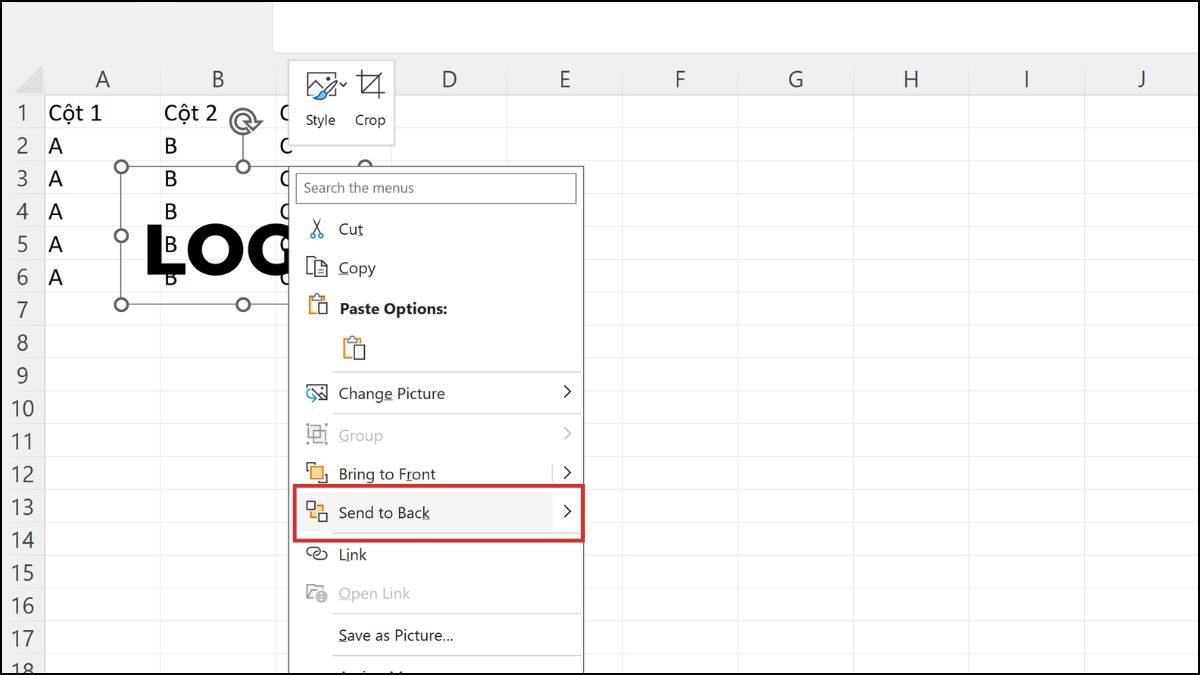
Task: Type in the Search the menus field
Action: click(436, 188)
